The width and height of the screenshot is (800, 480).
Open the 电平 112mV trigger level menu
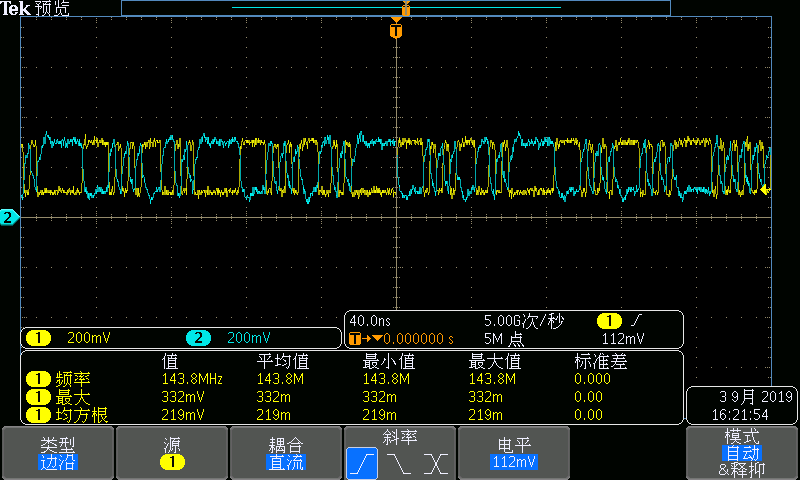tap(514, 453)
